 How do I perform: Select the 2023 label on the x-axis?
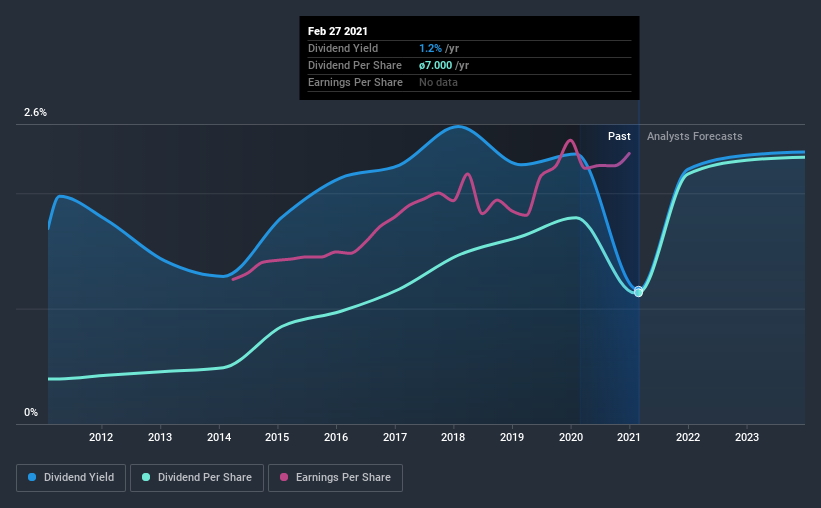747,437
